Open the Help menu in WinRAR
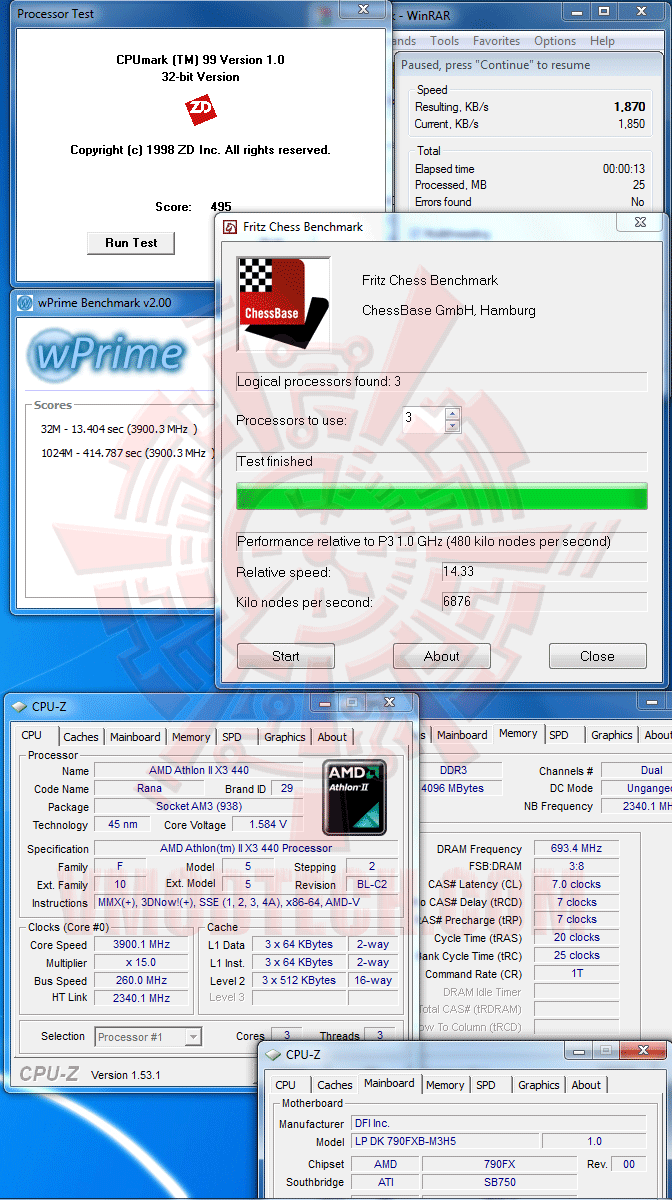Image resolution: width=672 pixels, height=1200 pixels. 602,41
